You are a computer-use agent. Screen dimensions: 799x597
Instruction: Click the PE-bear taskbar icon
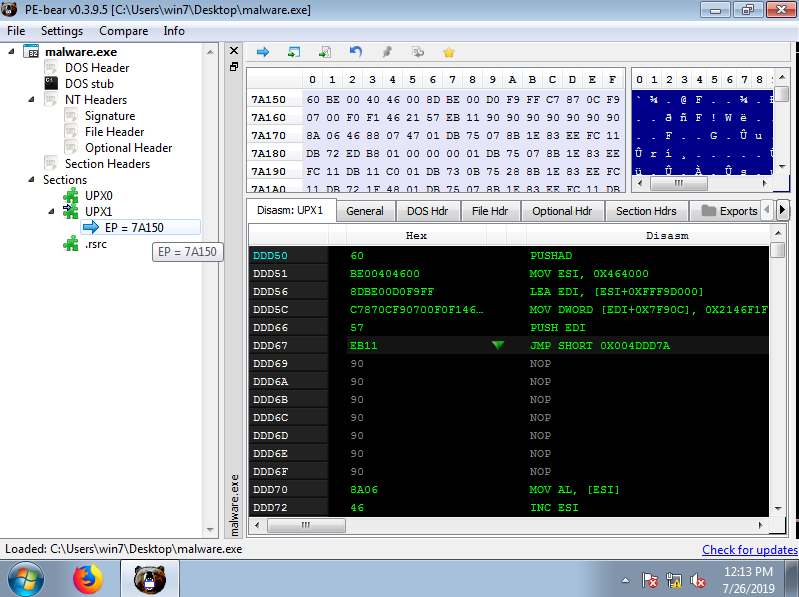coord(149,579)
